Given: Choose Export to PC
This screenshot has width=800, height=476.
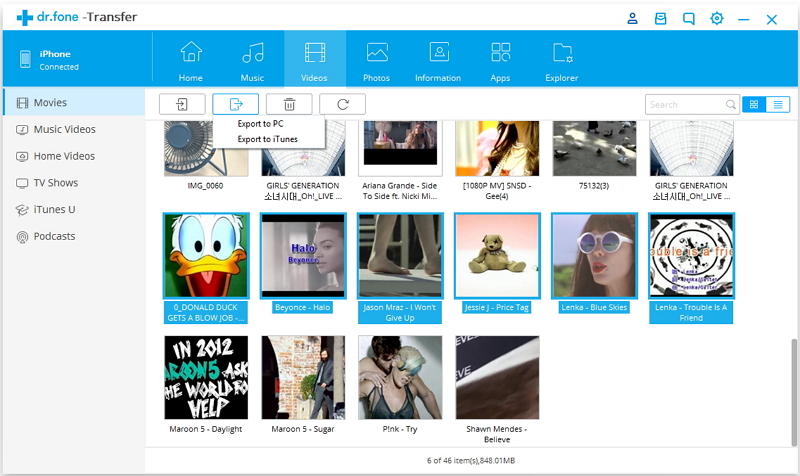Looking at the screenshot, I should tap(260, 123).
